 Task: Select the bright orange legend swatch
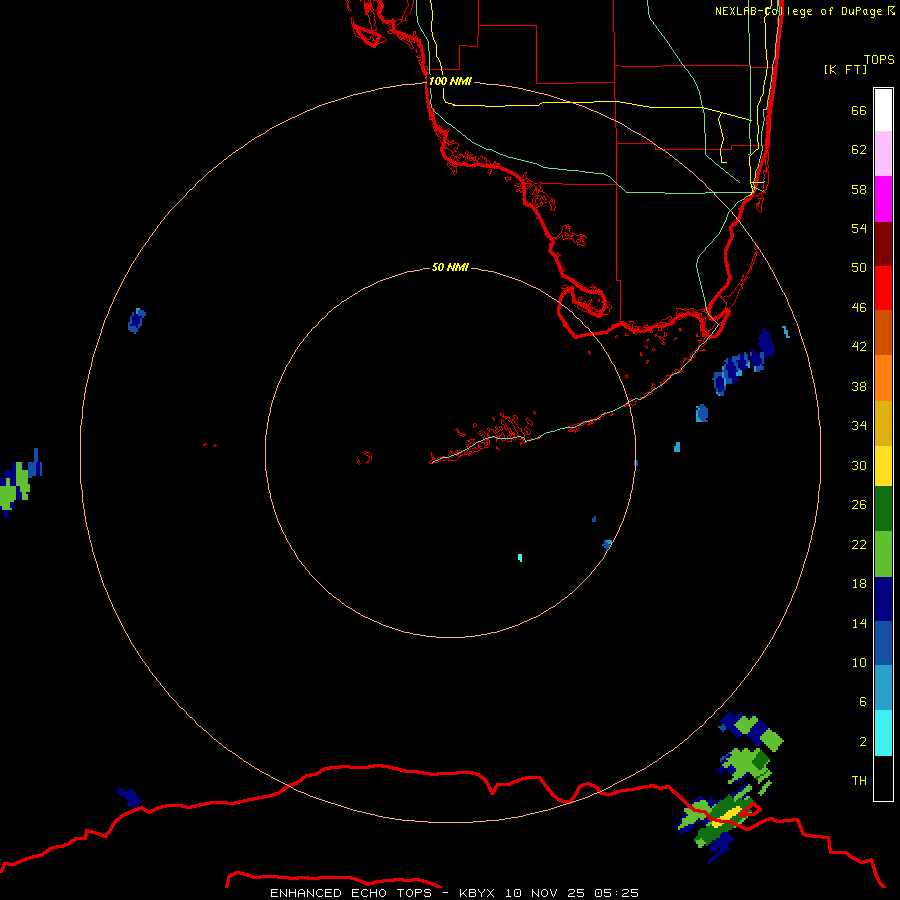[x=883, y=378]
